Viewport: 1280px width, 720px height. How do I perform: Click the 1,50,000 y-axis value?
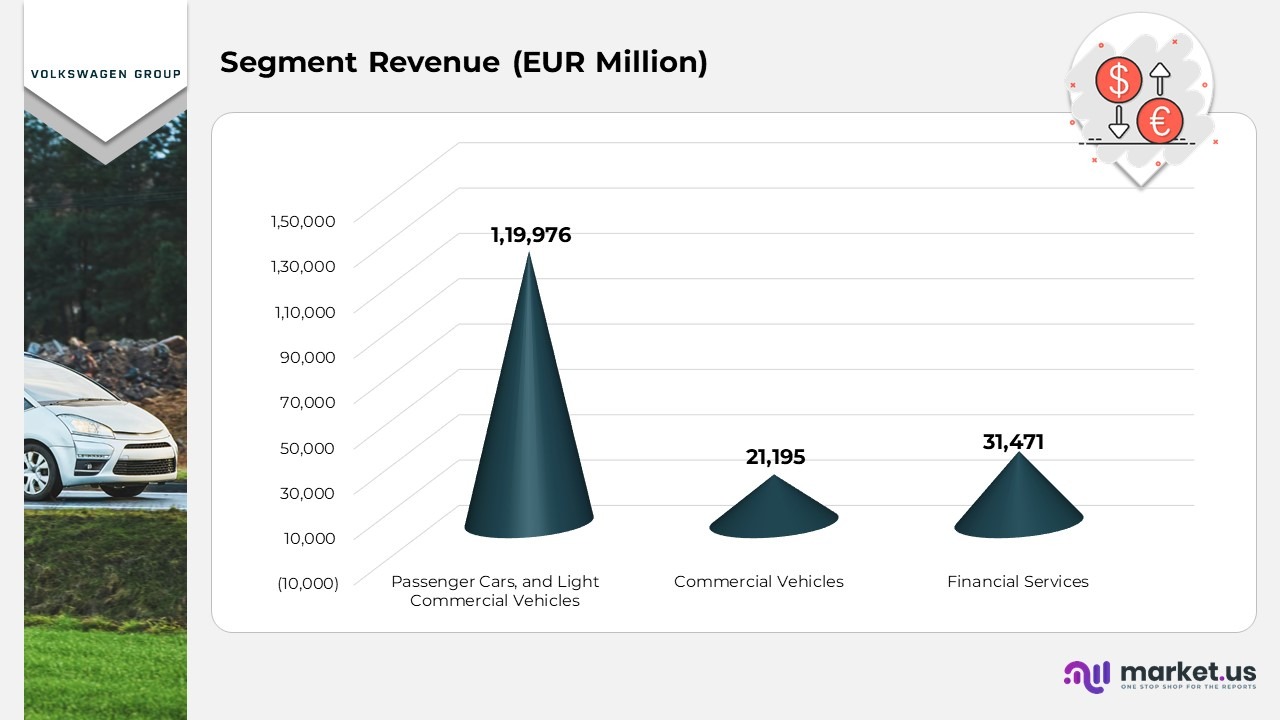302,221
